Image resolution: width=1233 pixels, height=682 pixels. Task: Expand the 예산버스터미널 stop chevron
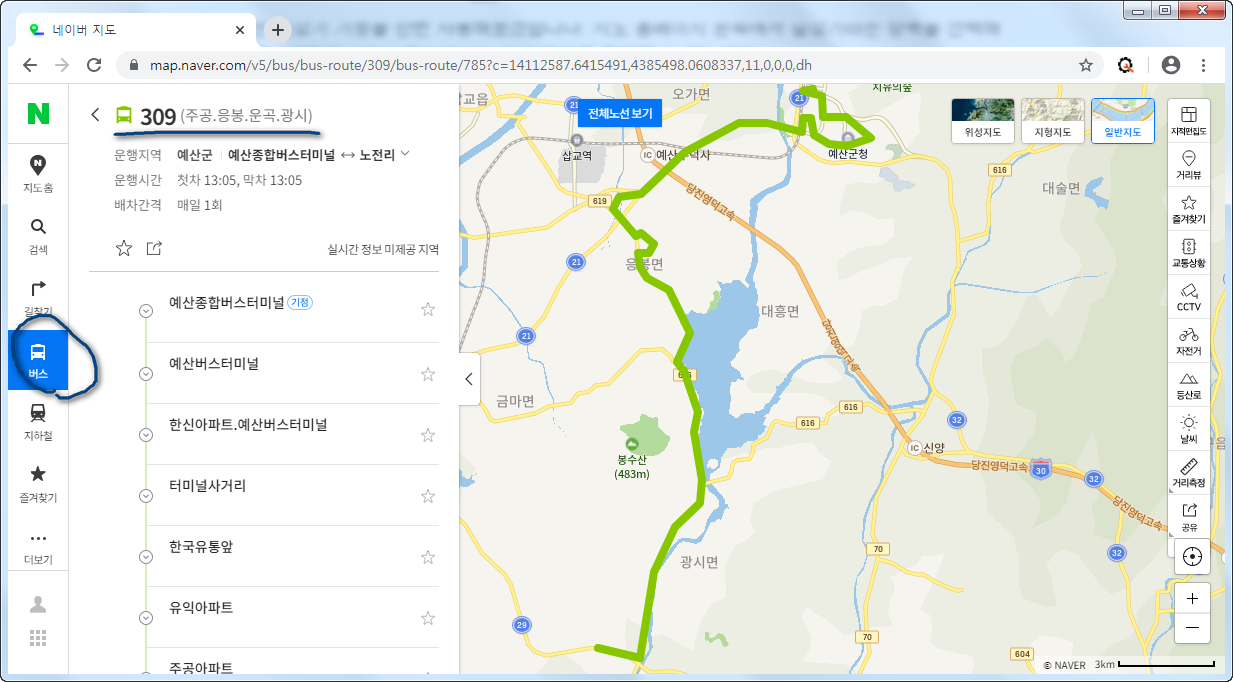[146, 374]
